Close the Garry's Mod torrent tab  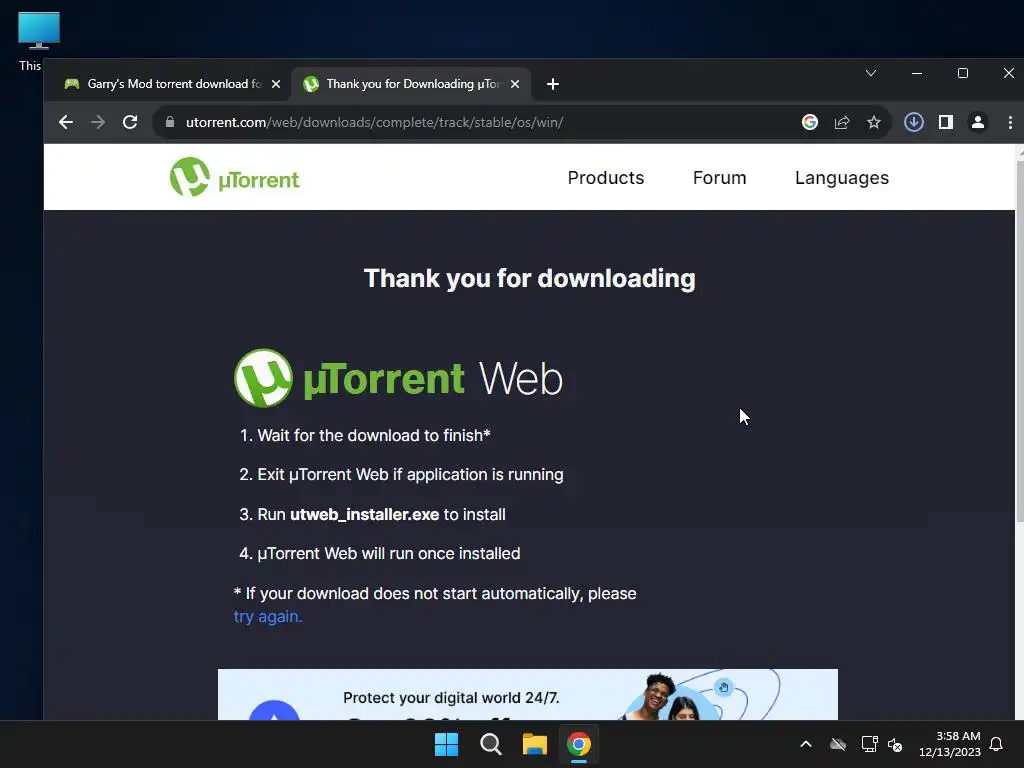276,84
